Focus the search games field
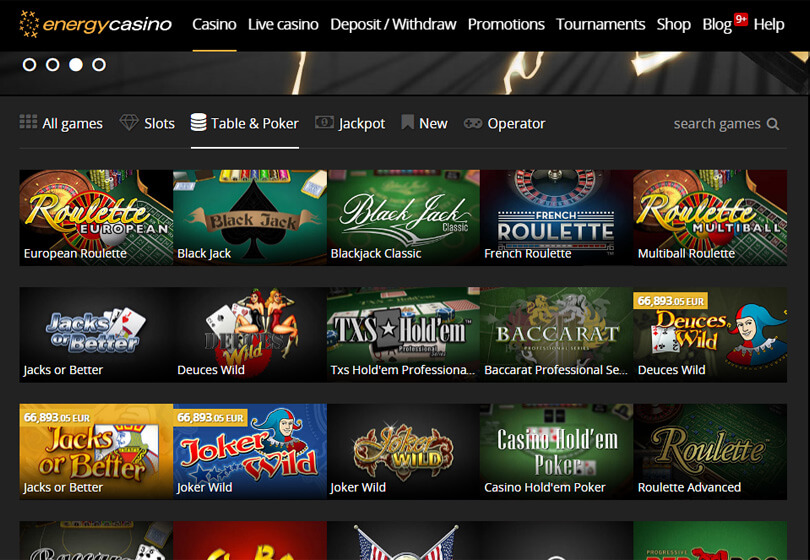The height and width of the screenshot is (560, 810). (716, 124)
